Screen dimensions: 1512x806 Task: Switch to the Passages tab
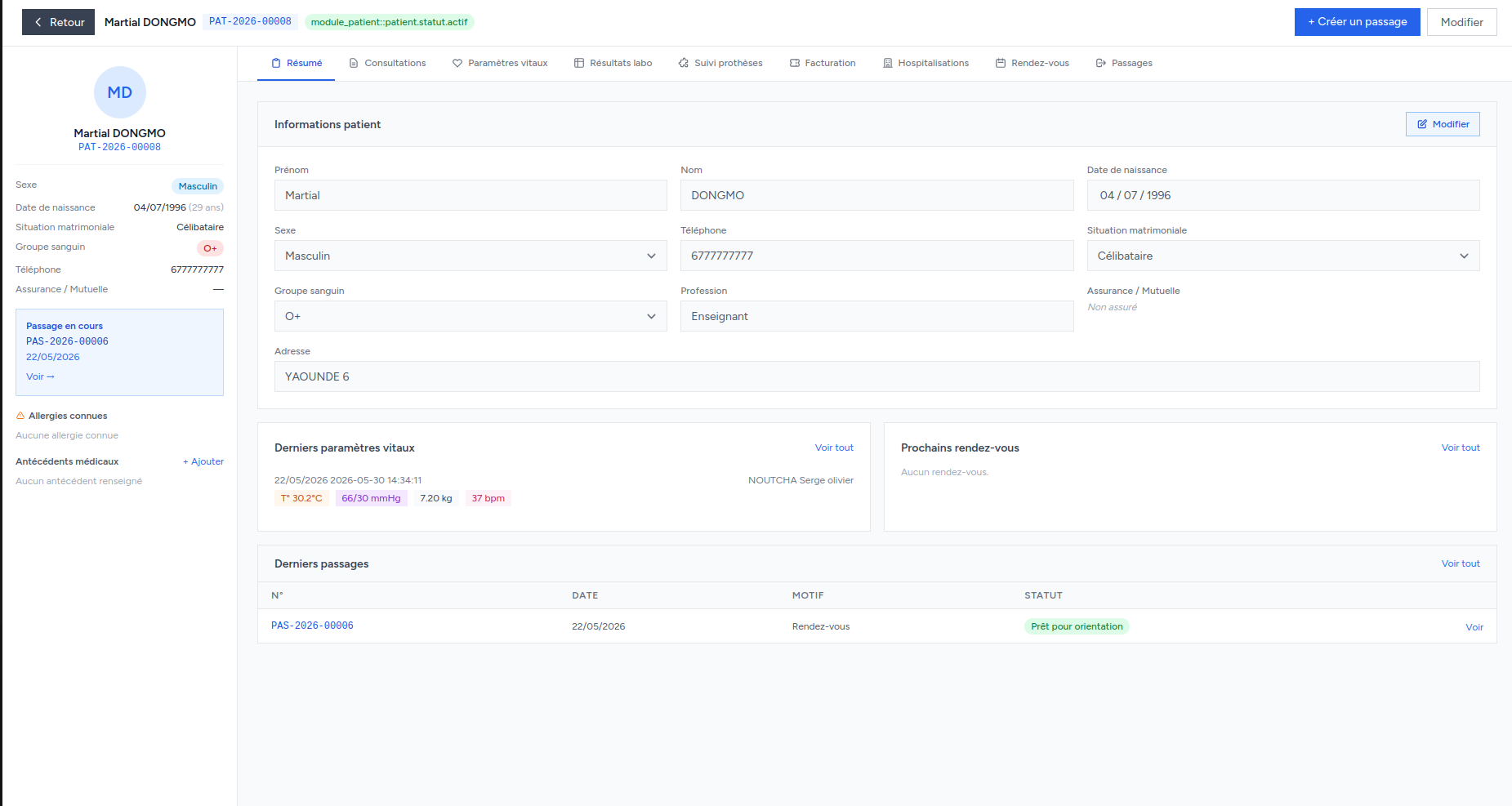pyautogui.click(x=1124, y=63)
